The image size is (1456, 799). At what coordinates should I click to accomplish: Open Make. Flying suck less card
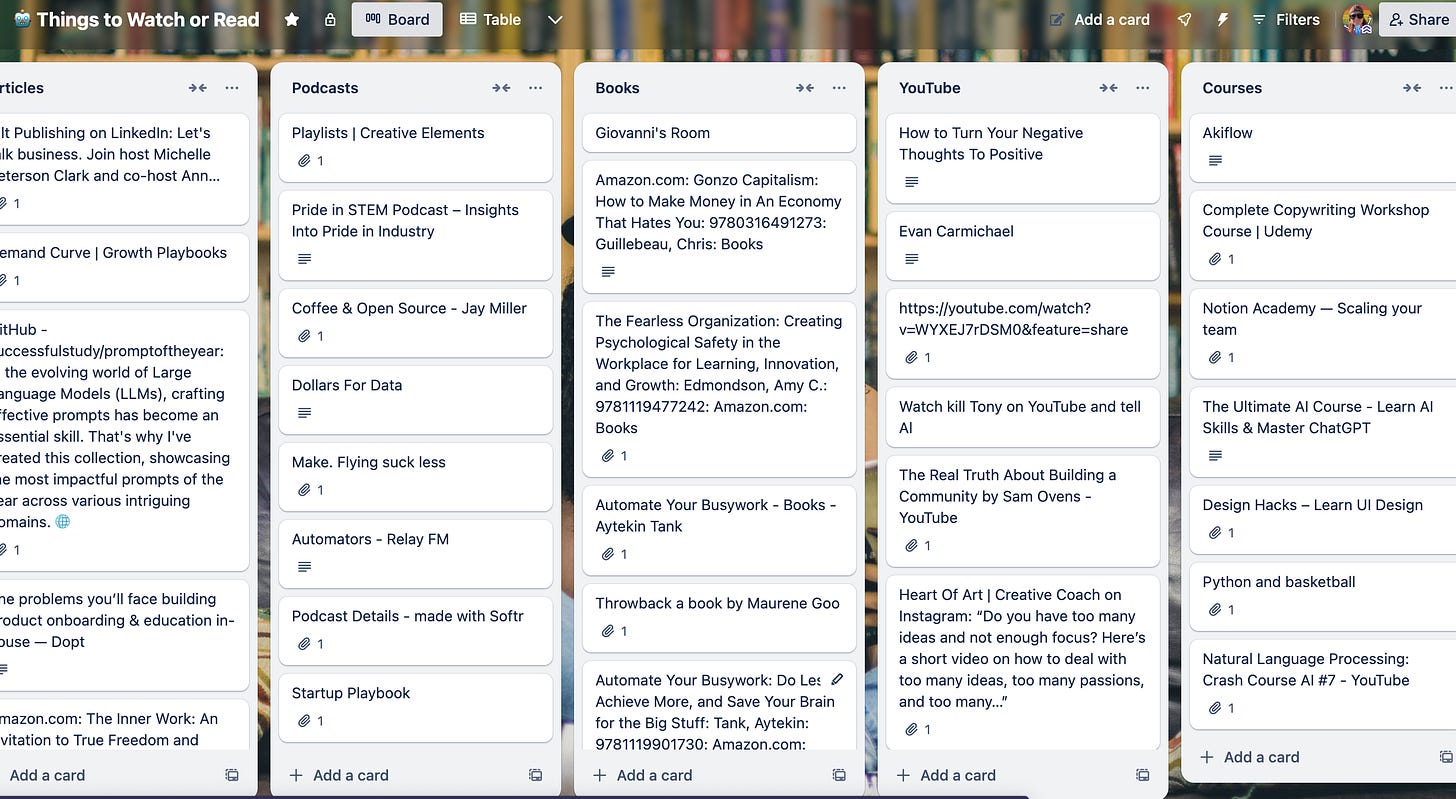pos(415,476)
